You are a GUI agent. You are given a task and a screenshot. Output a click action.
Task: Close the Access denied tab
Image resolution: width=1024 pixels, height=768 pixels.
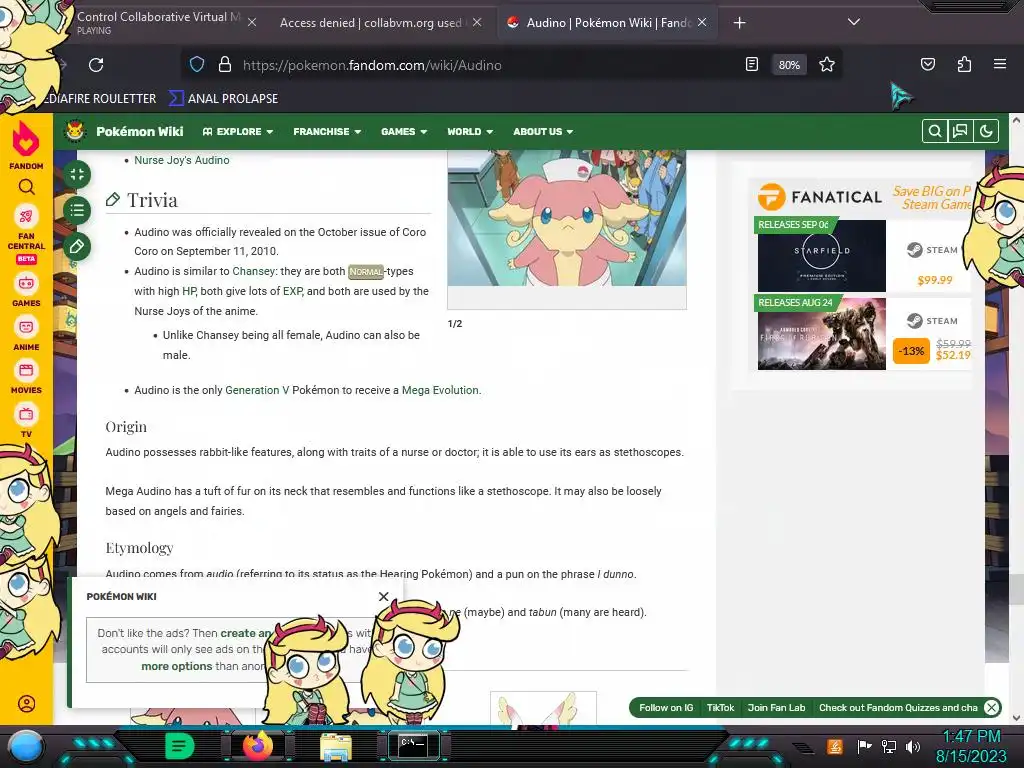477,22
